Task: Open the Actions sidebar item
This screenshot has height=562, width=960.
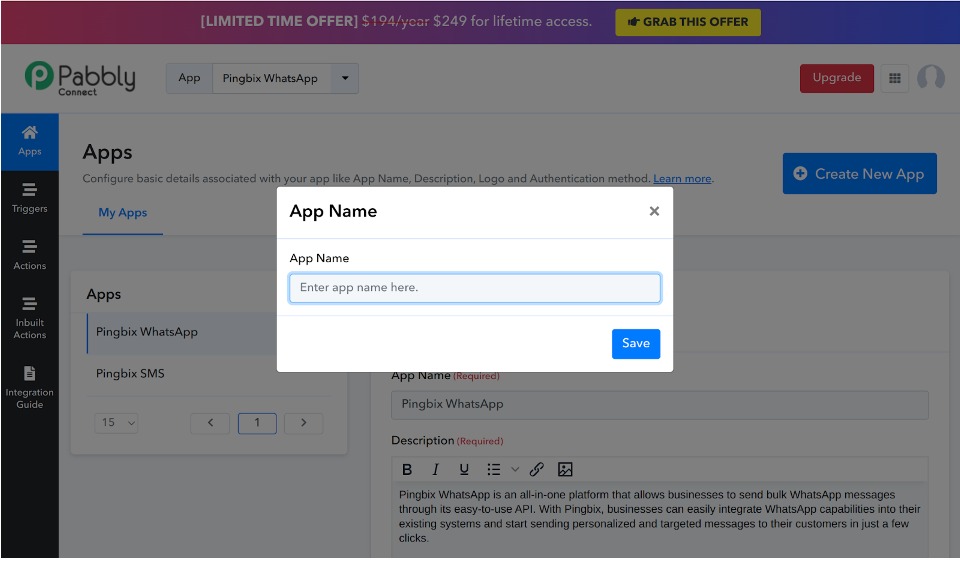Action: tap(29, 255)
